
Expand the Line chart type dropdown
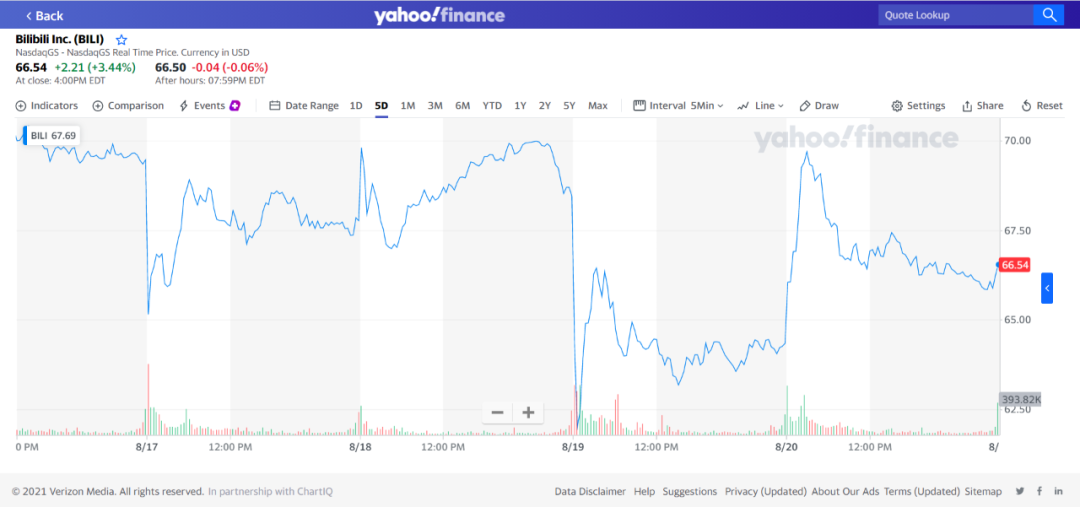click(x=760, y=106)
